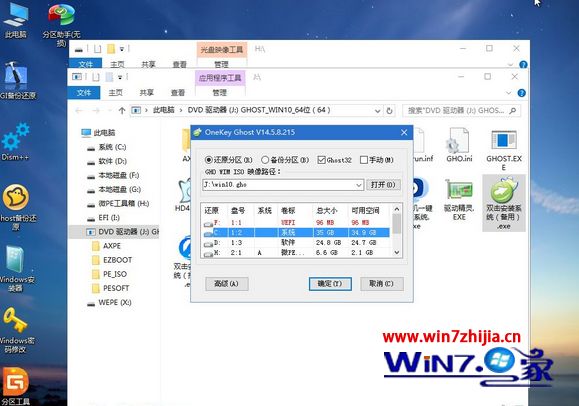This screenshot has height=406, width=579.
Task: Switch to the 查看 tab in the front Explorer window
Action: click(178, 92)
